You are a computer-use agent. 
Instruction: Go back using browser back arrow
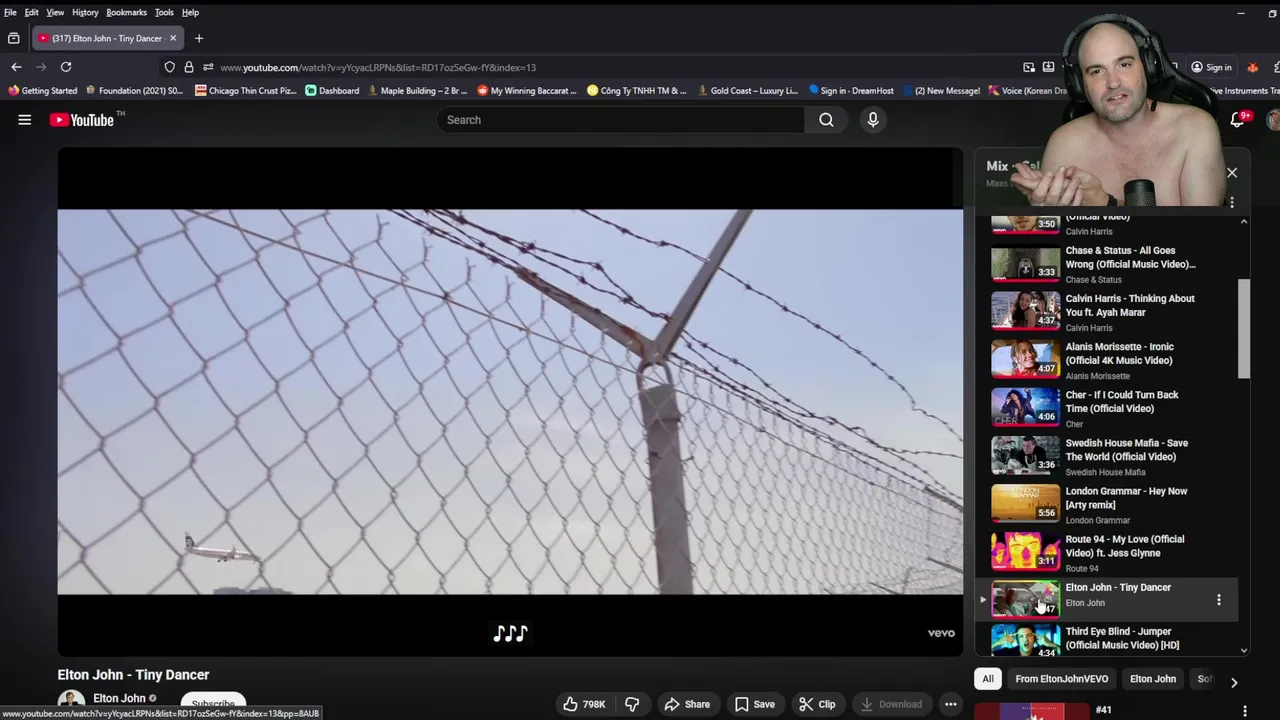[16, 67]
